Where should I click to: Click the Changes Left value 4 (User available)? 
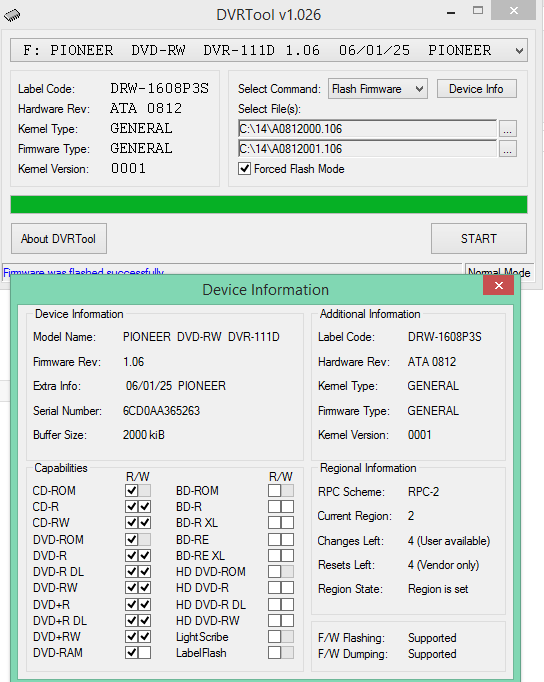[x=449, y=541]
